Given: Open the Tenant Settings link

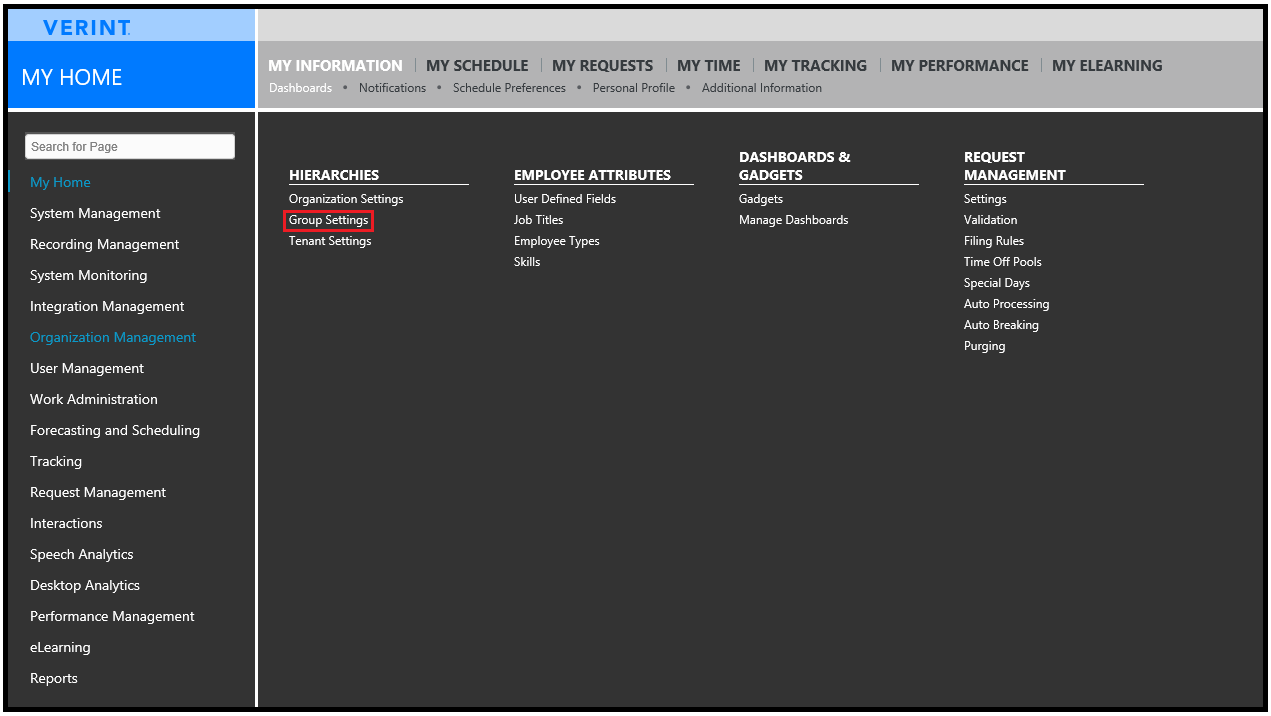Looking at the screenshot, I should pyautogui.click(x=330, y=241).
